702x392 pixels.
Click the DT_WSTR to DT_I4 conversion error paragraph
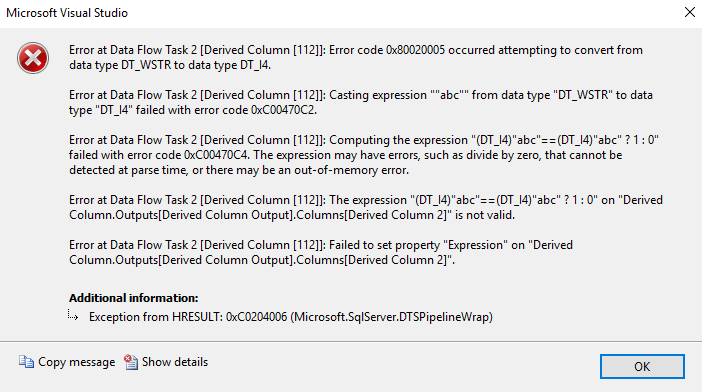pyautogui.click(x=356, y=57)
